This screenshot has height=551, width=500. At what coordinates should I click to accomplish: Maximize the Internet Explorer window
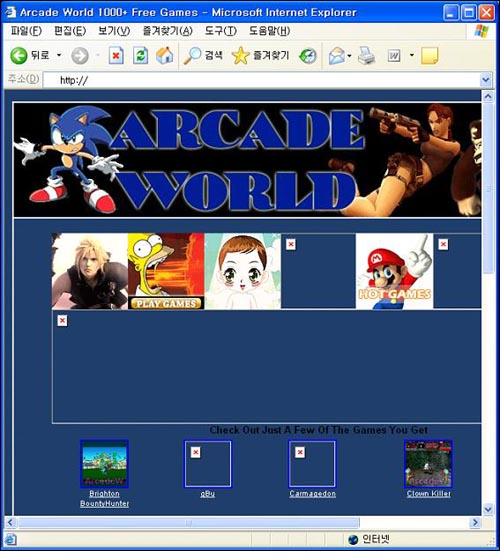pyautogui.click(x=469, y=13)
